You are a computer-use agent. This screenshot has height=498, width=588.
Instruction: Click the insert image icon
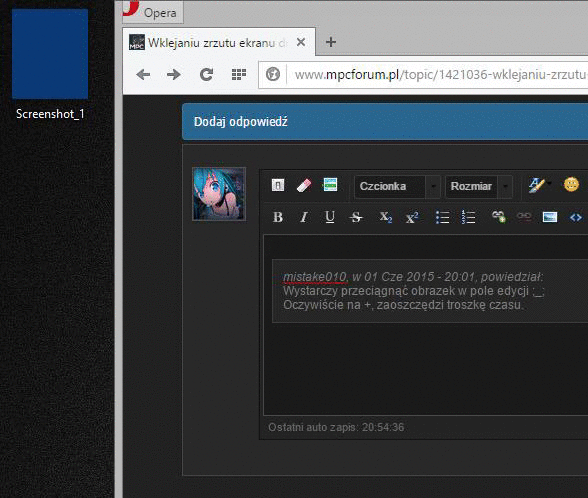[x=550, y=217]
